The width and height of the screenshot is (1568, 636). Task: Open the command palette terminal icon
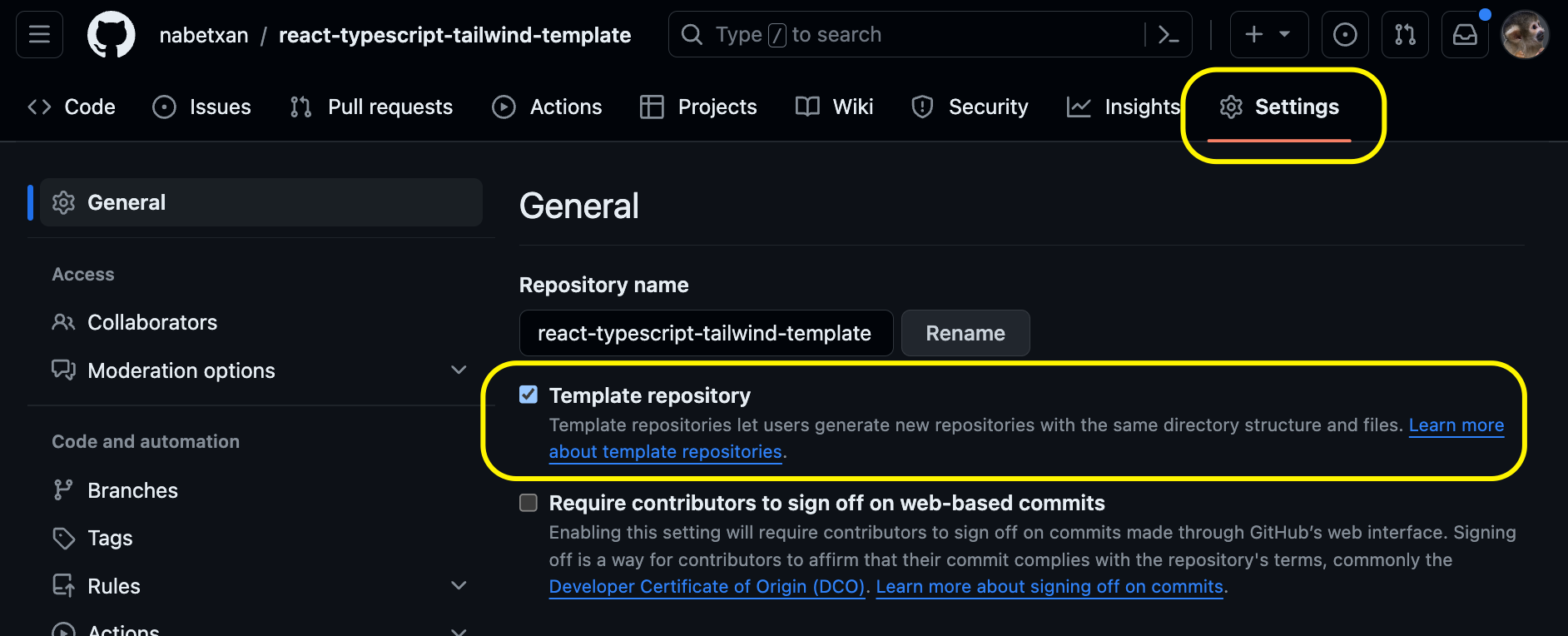tap(1169, 34)
